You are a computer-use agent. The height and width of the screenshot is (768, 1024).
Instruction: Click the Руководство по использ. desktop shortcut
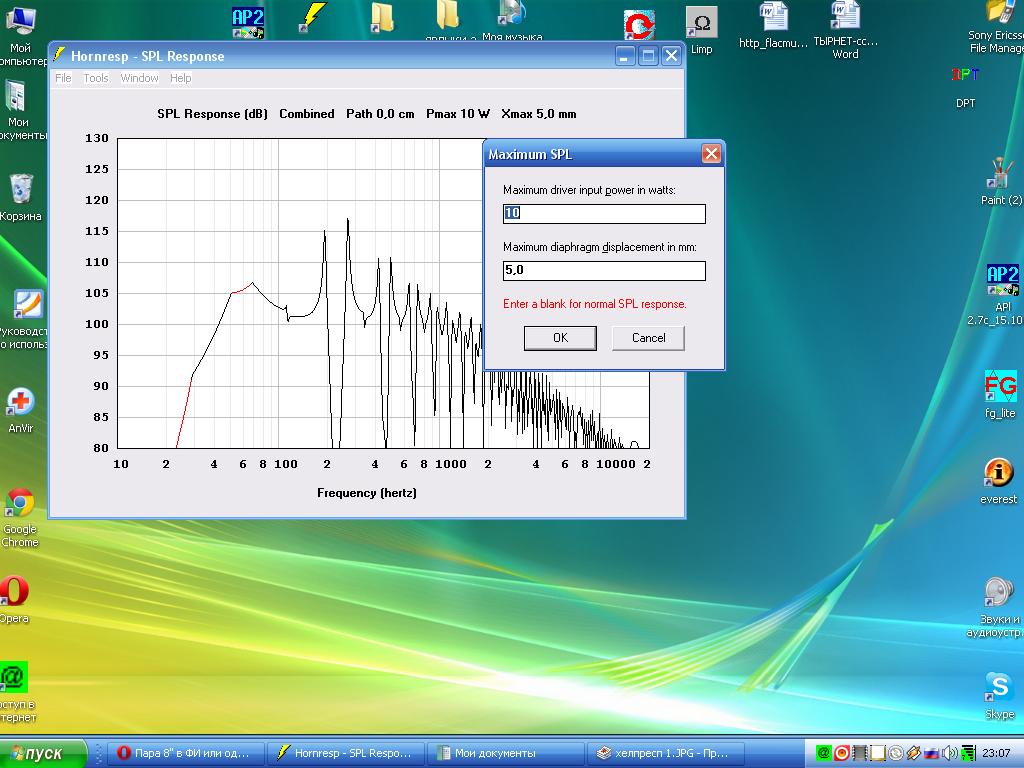tap(24, 320)
